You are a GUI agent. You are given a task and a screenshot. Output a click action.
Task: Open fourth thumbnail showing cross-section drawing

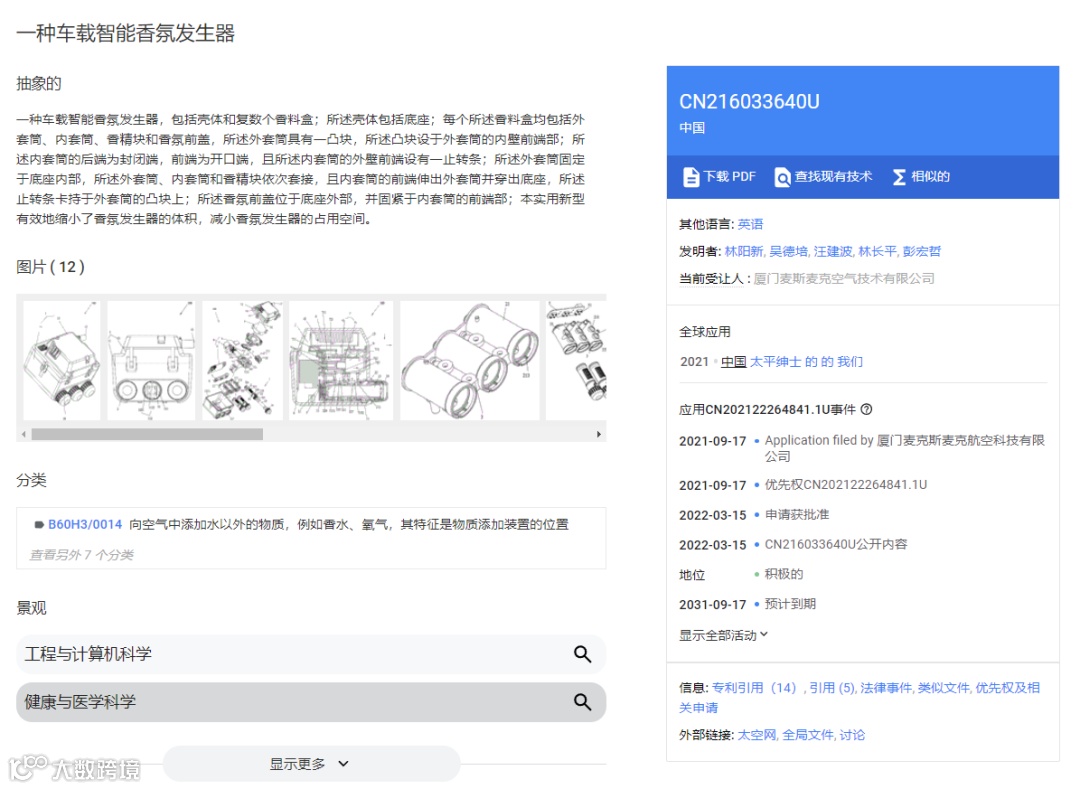(341, 360)
